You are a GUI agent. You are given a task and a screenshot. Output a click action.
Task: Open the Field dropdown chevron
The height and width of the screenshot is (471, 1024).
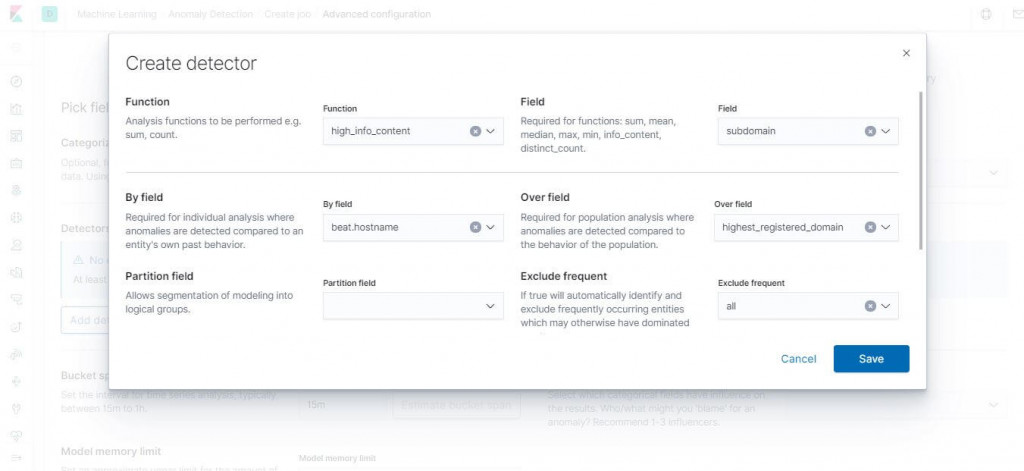886,131
